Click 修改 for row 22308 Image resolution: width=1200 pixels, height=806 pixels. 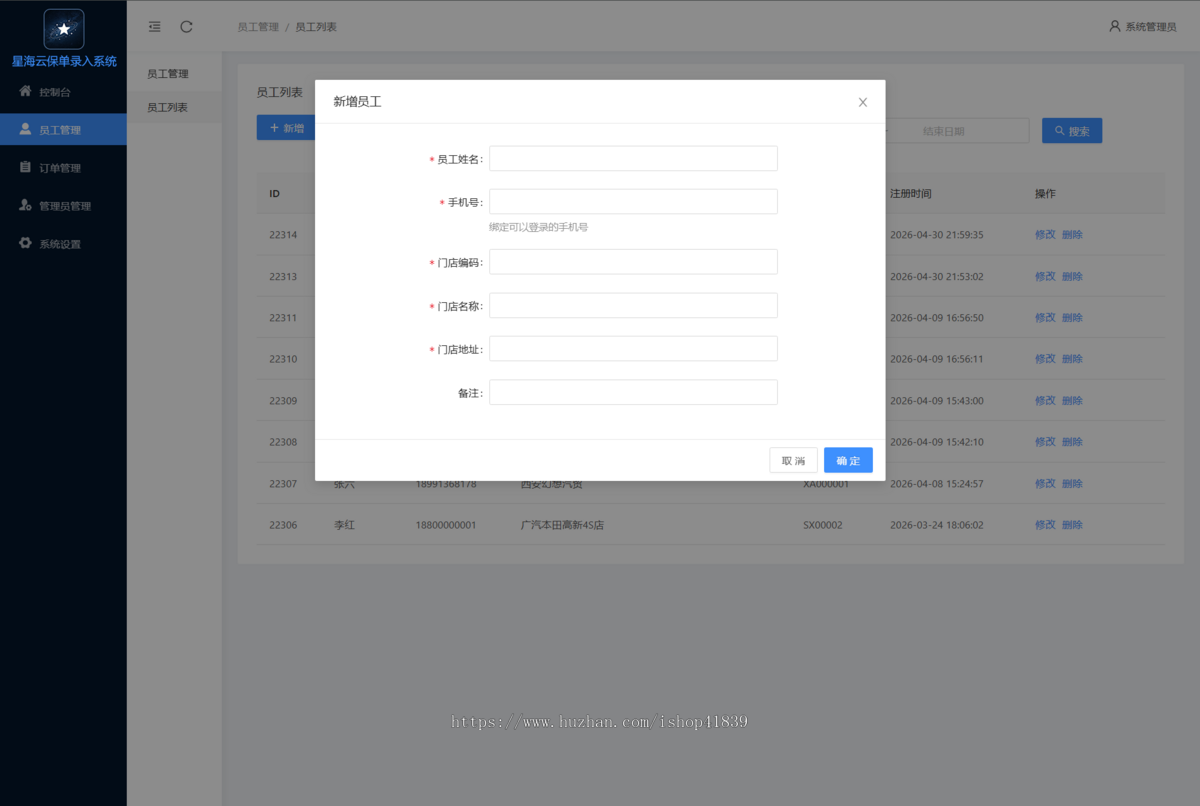pyautogui.click(x=1045, y=442)
